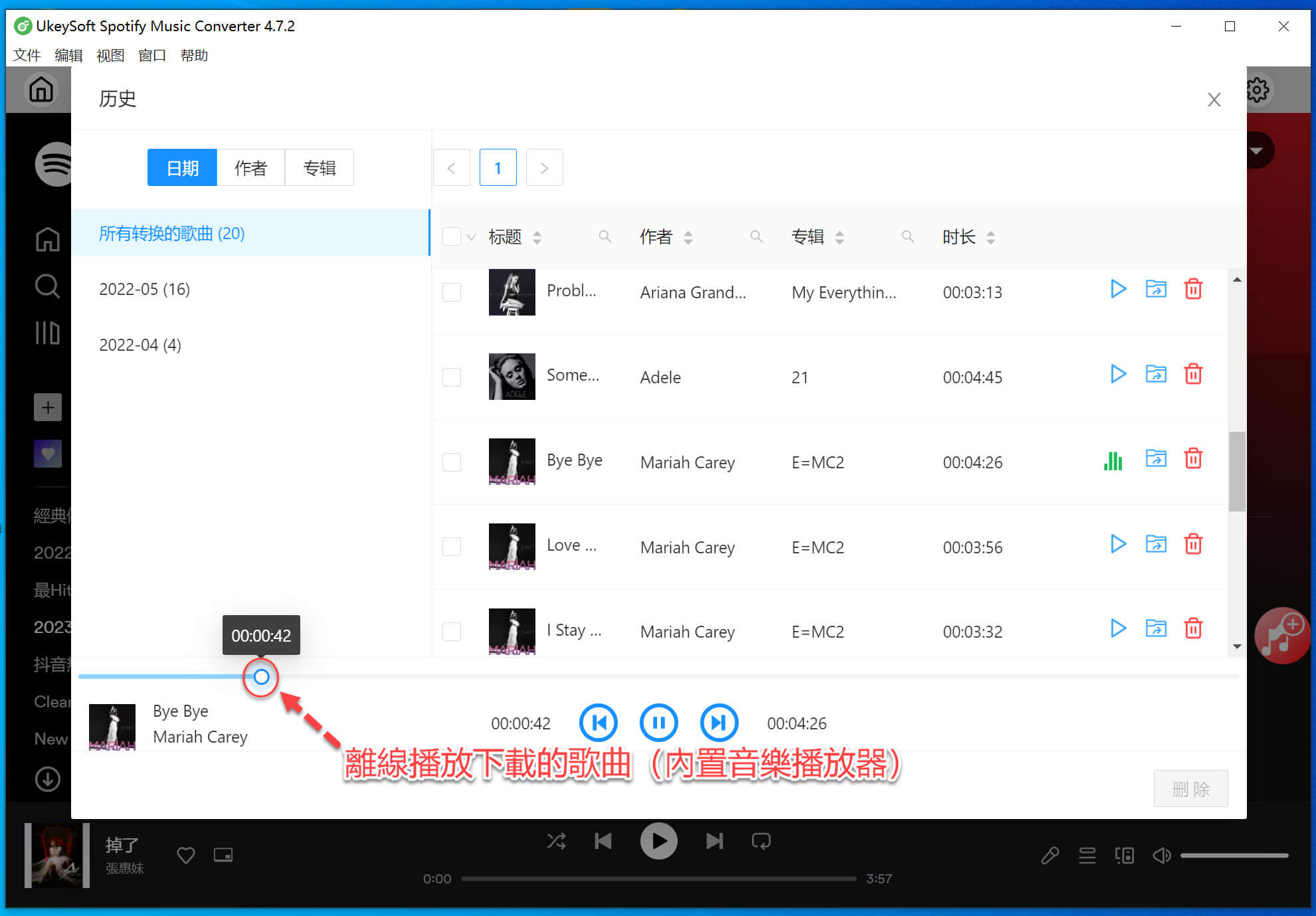The width and height of the screenshot is (1316, 916).
Task: Select page 1 button
Action: click(x=498, y=167)
